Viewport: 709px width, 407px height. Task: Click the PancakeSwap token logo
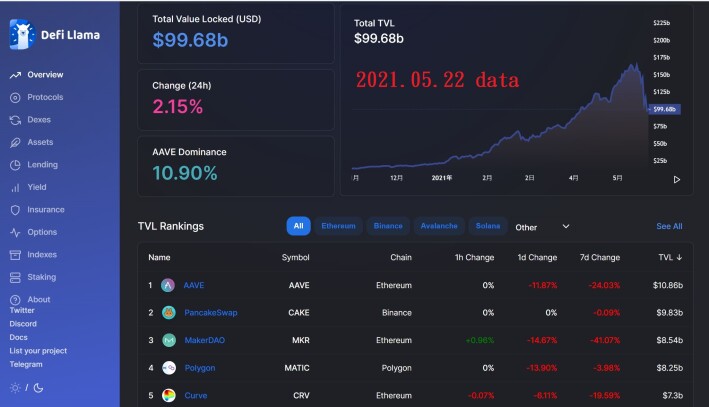coord(169,312)
